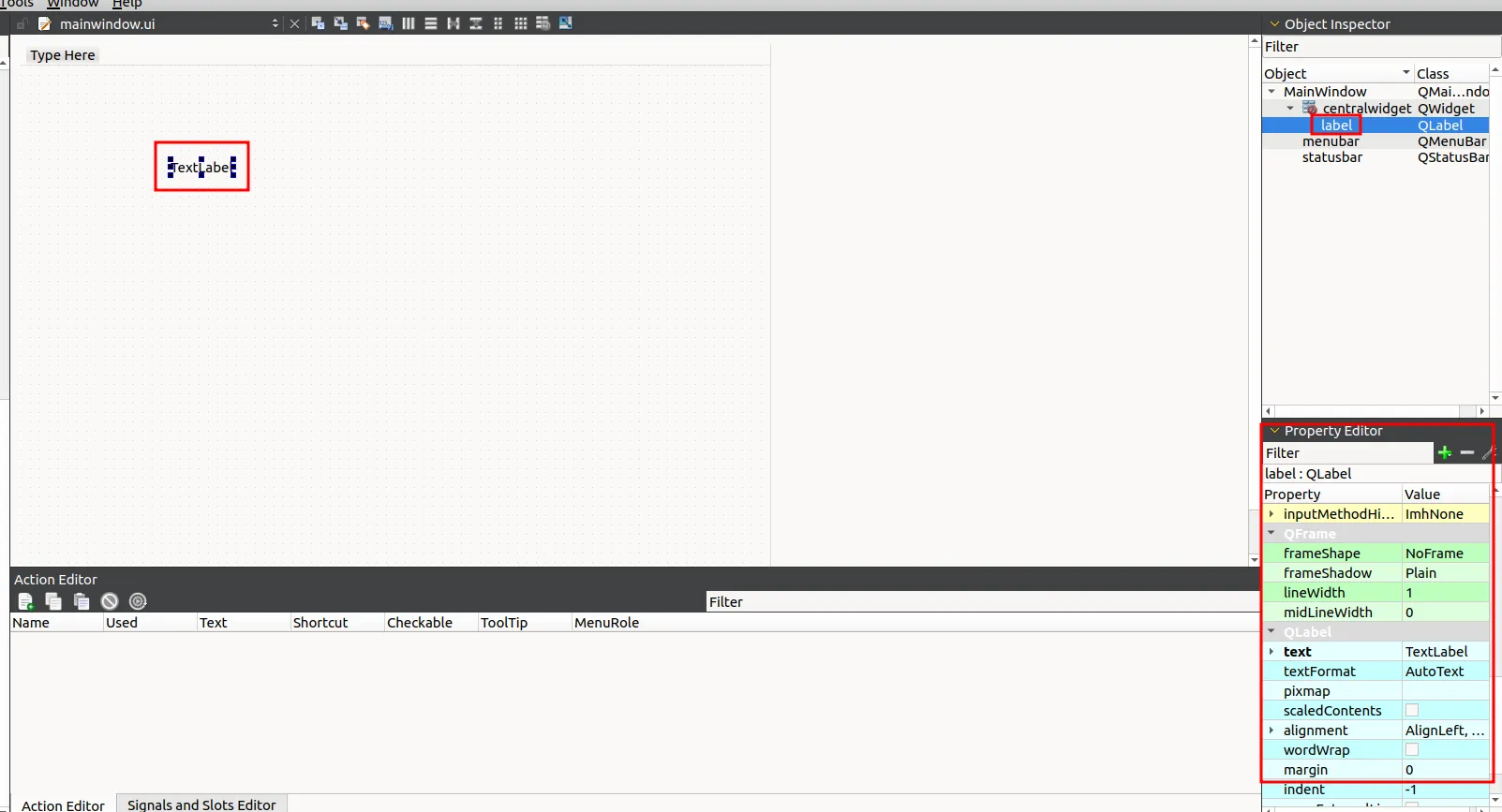The width and height of the screenshot is (1502, 812).
Task: Switch to Signals and Slots Editor tab
Action: click(x=201, y=805)
